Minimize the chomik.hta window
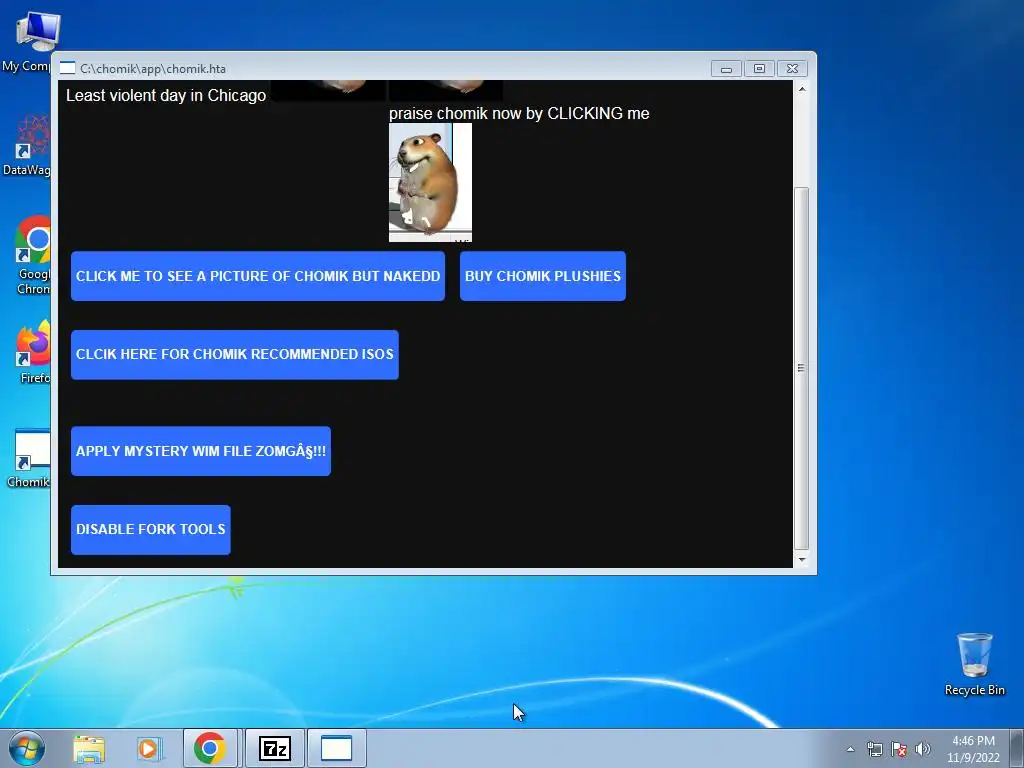The width and height of the screenshot is (1024, 768). (726, 69)
